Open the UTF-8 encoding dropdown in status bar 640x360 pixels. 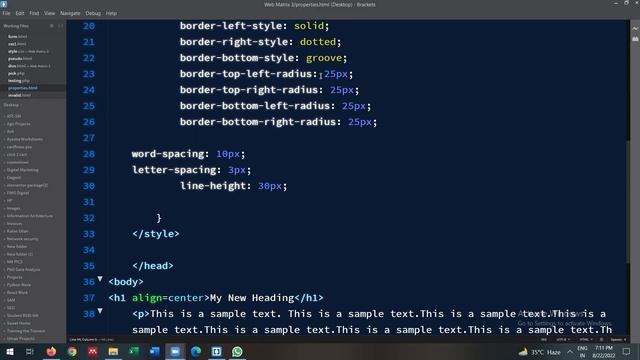562,340
